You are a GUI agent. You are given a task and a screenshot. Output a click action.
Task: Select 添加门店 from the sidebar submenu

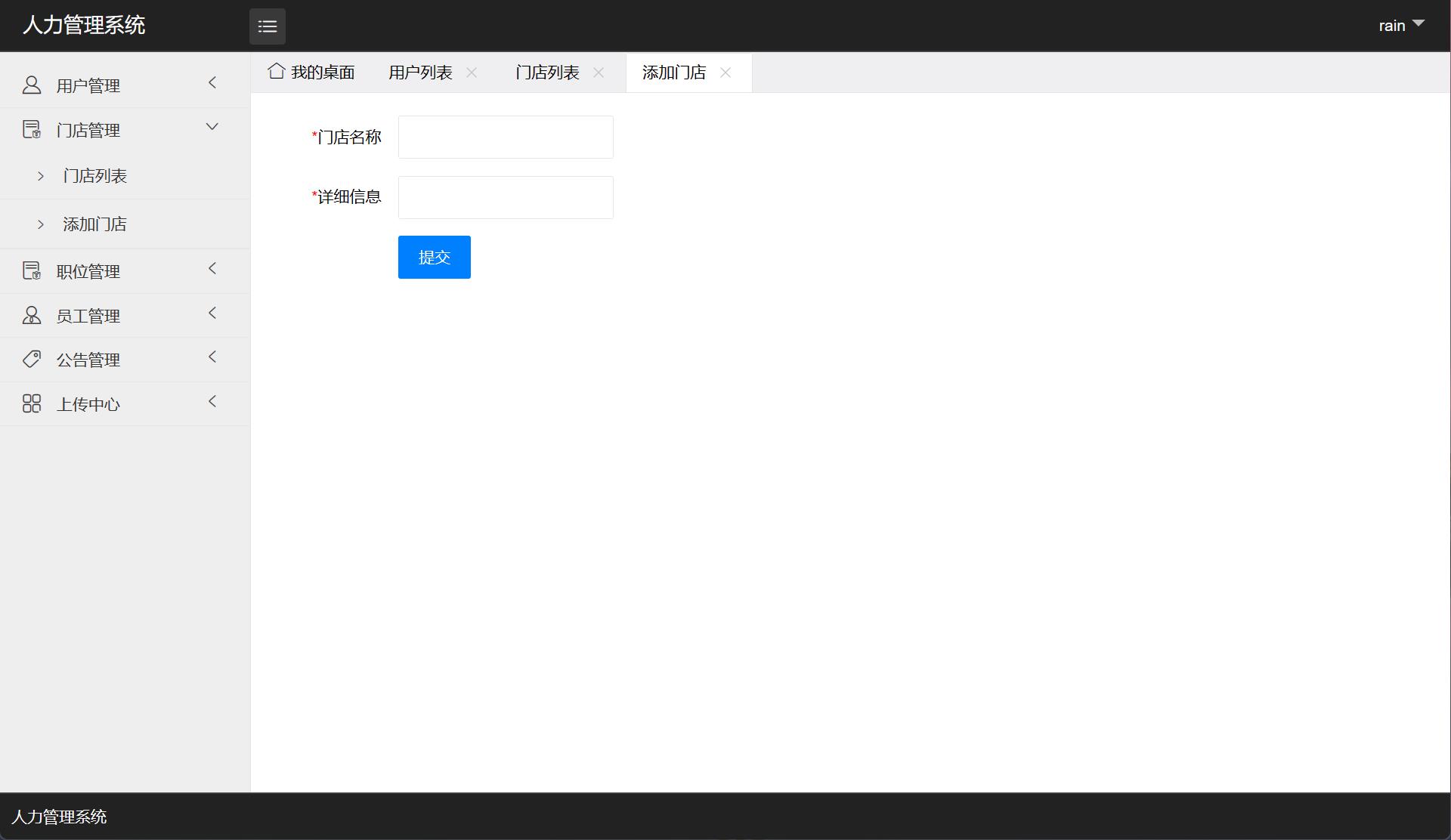pyautogui.click(x=94, y=224)
